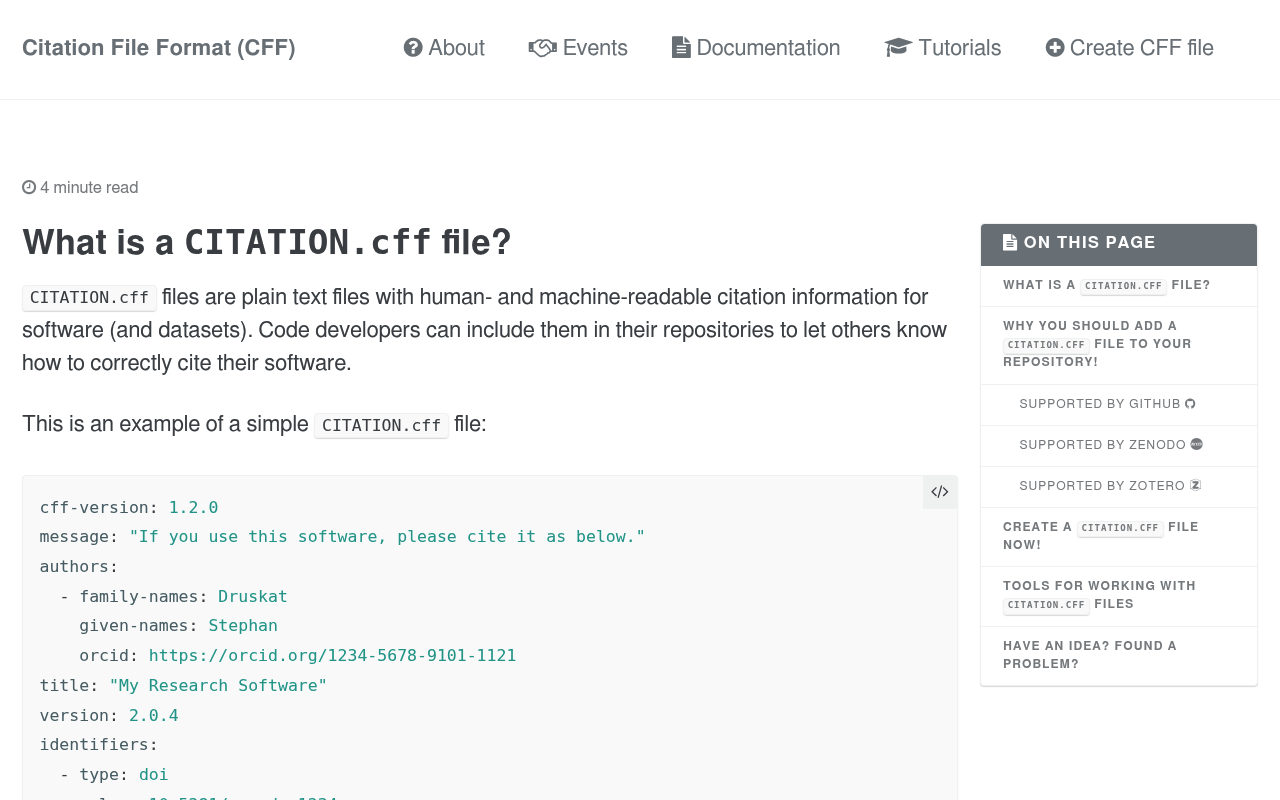Click inline CITATION.cff code starting the first paragraph

click(89, 298)
